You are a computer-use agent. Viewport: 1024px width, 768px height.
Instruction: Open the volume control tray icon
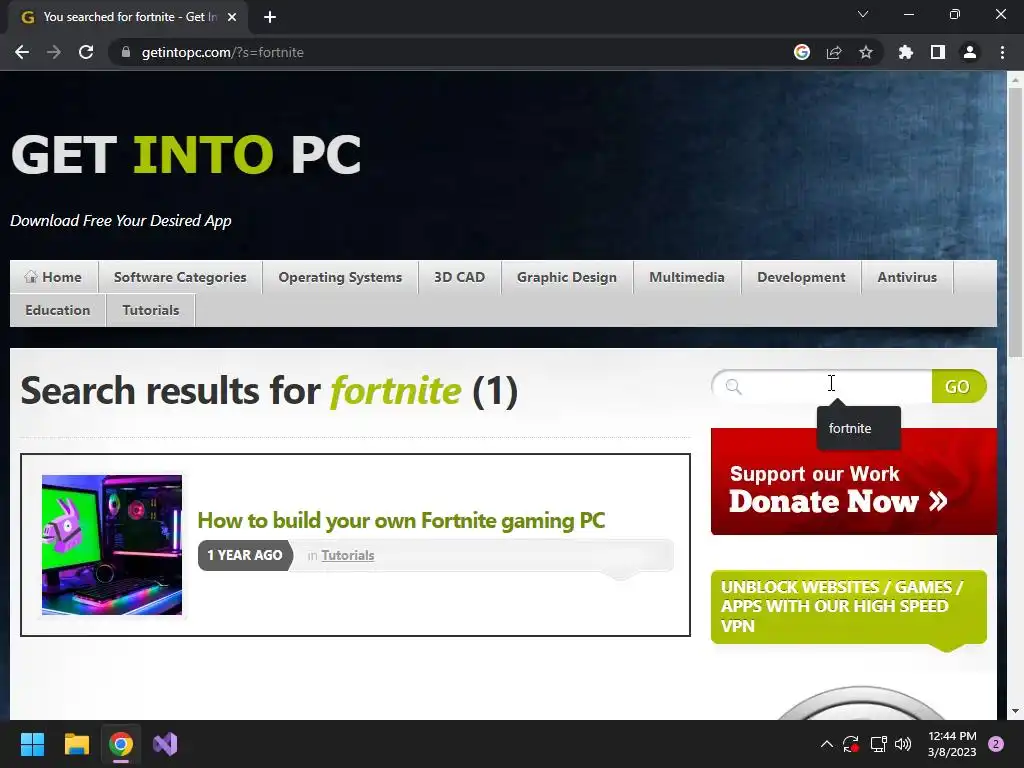pos(903,744)
